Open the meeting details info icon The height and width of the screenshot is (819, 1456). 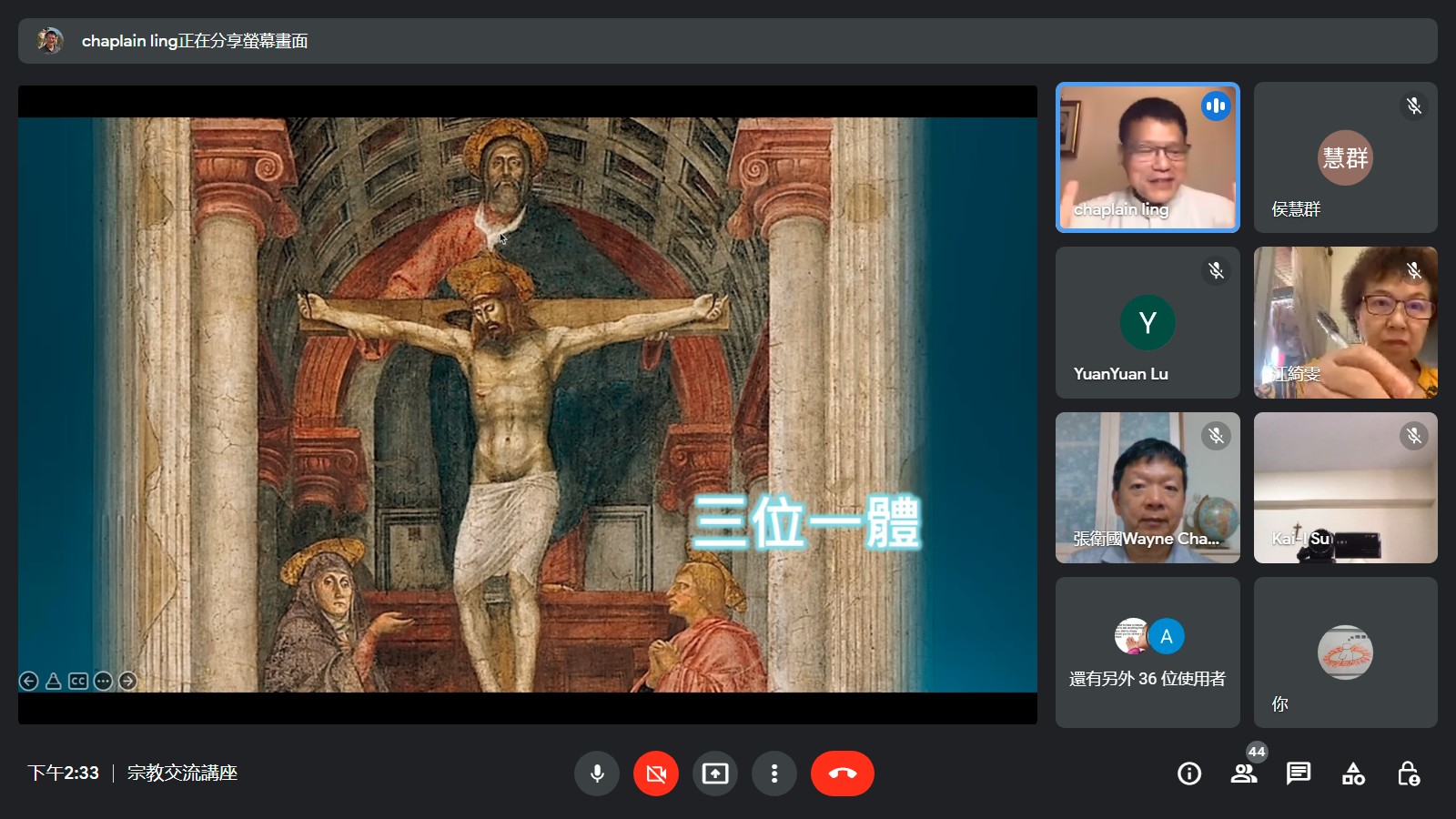coord(1188,773)
